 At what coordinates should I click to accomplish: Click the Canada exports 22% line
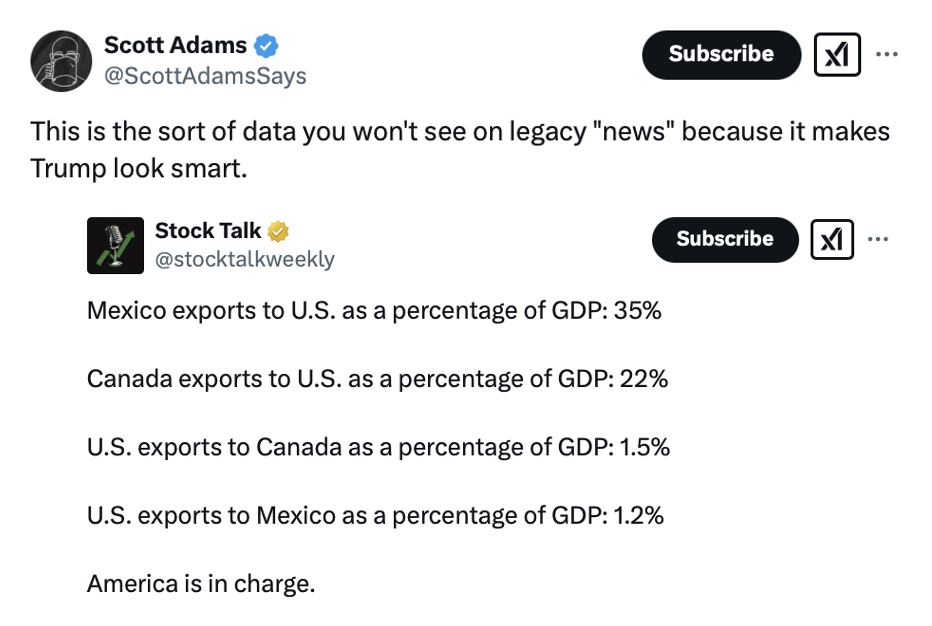click(377, 379)
